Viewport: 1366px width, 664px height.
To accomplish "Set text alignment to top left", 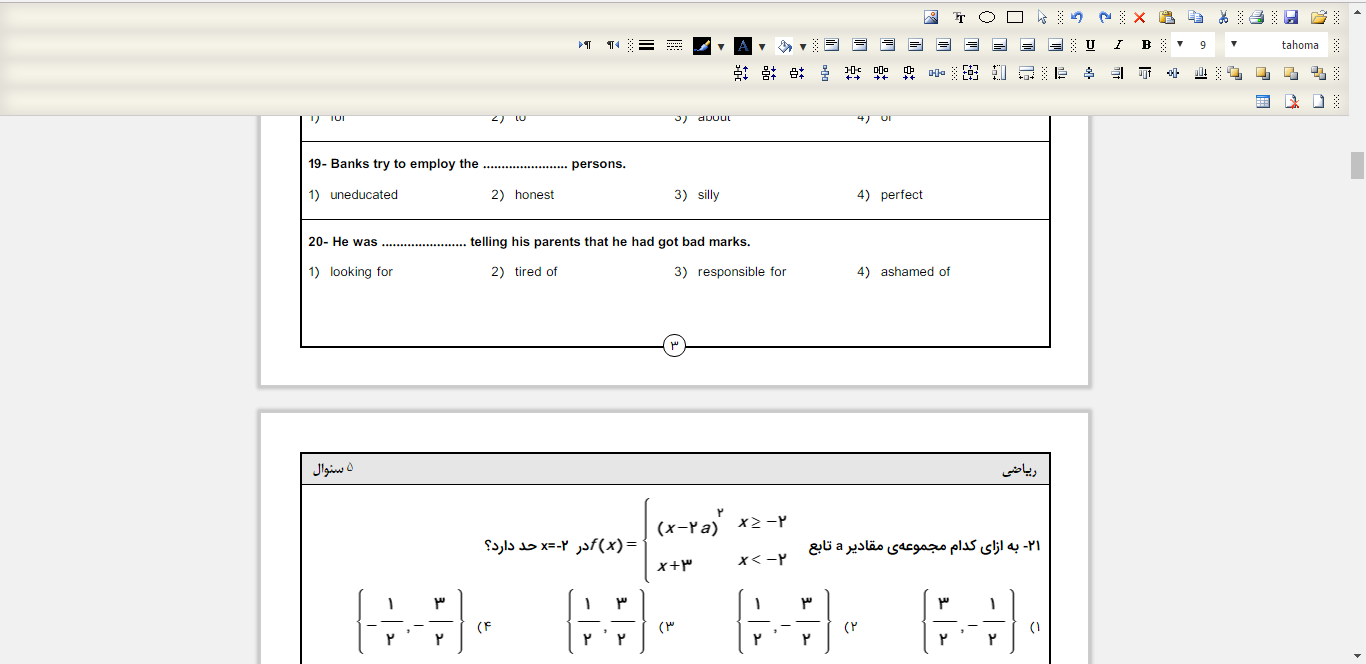I will (x=831, y=45).
